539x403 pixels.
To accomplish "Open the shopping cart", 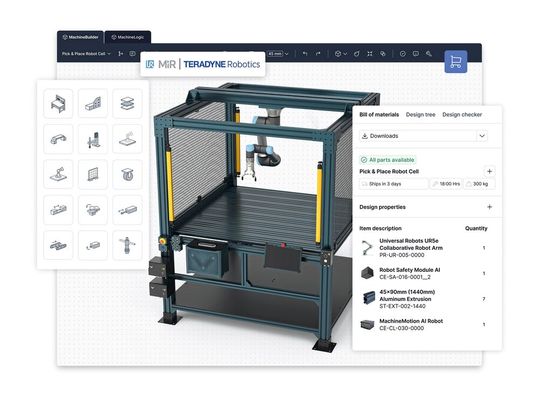I will click(x=455, y=62).
